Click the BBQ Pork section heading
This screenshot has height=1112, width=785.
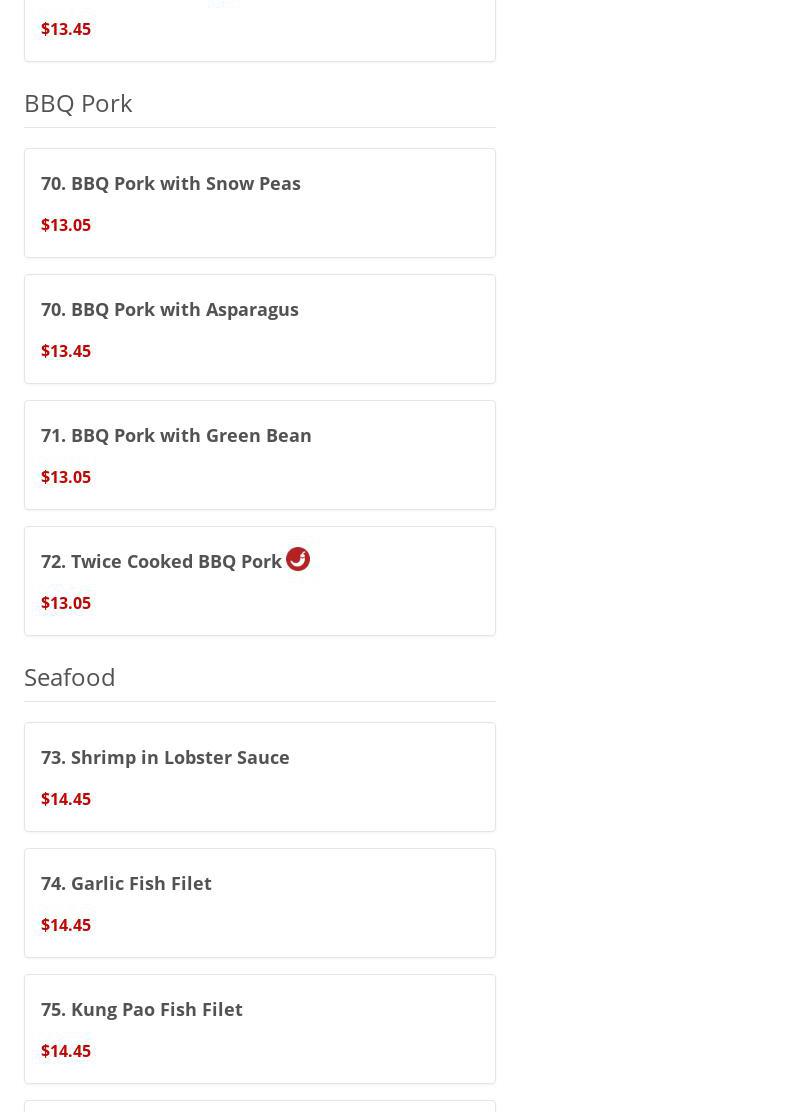(78, 103)
